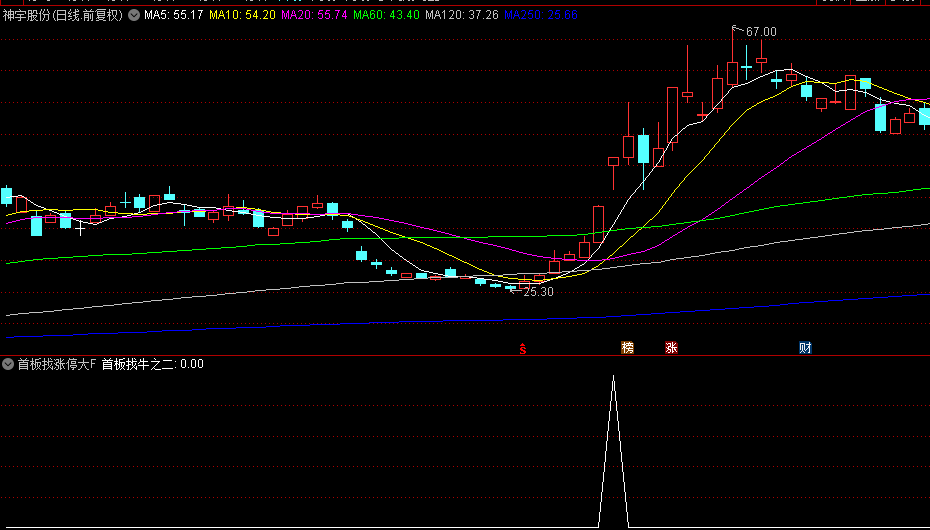Expand the main chart indicator dropdown arrow
This screenshot has height=530, width=930.
click(134, 16)
